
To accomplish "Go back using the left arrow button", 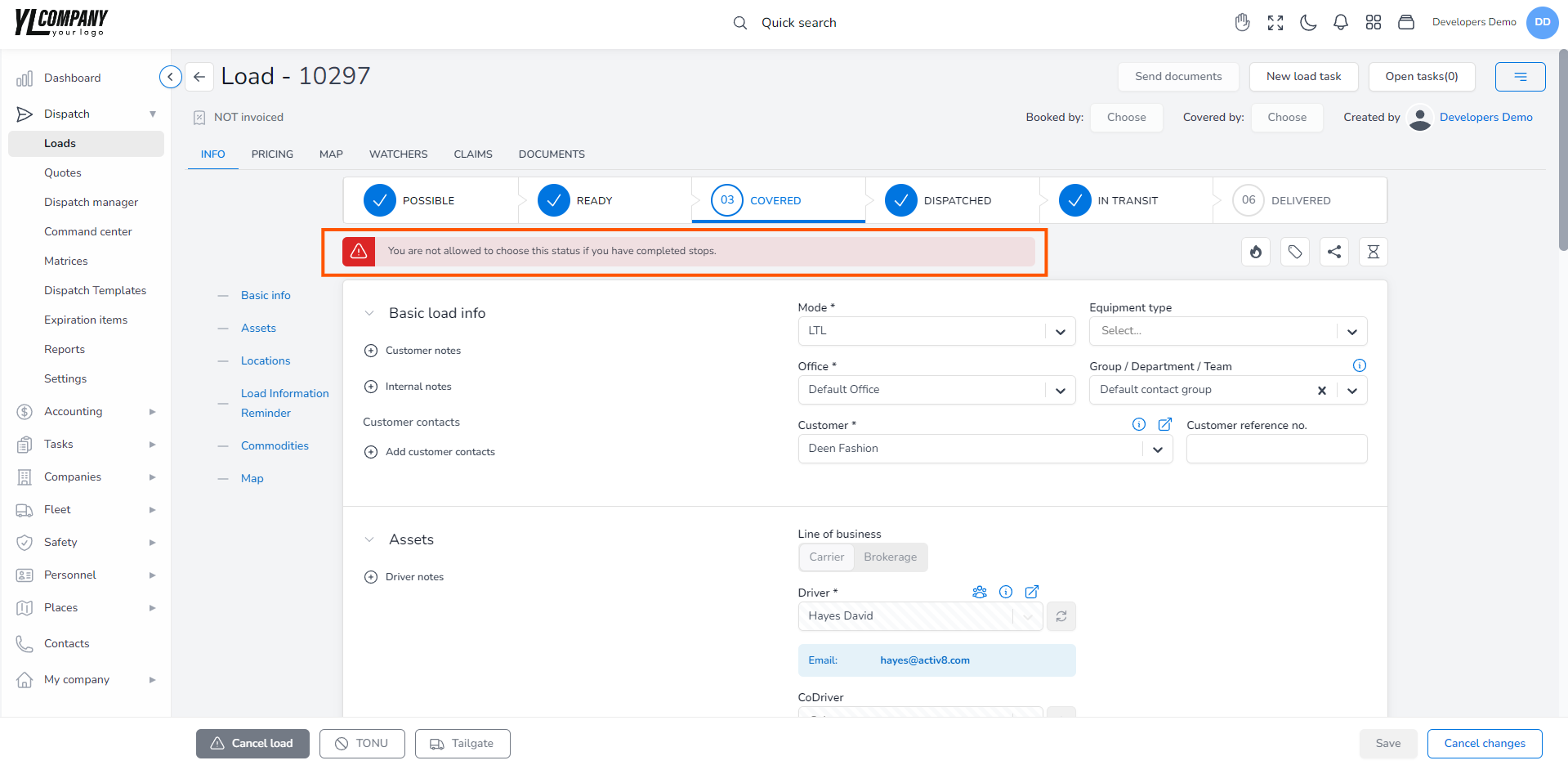I will [x=199, y=77].
